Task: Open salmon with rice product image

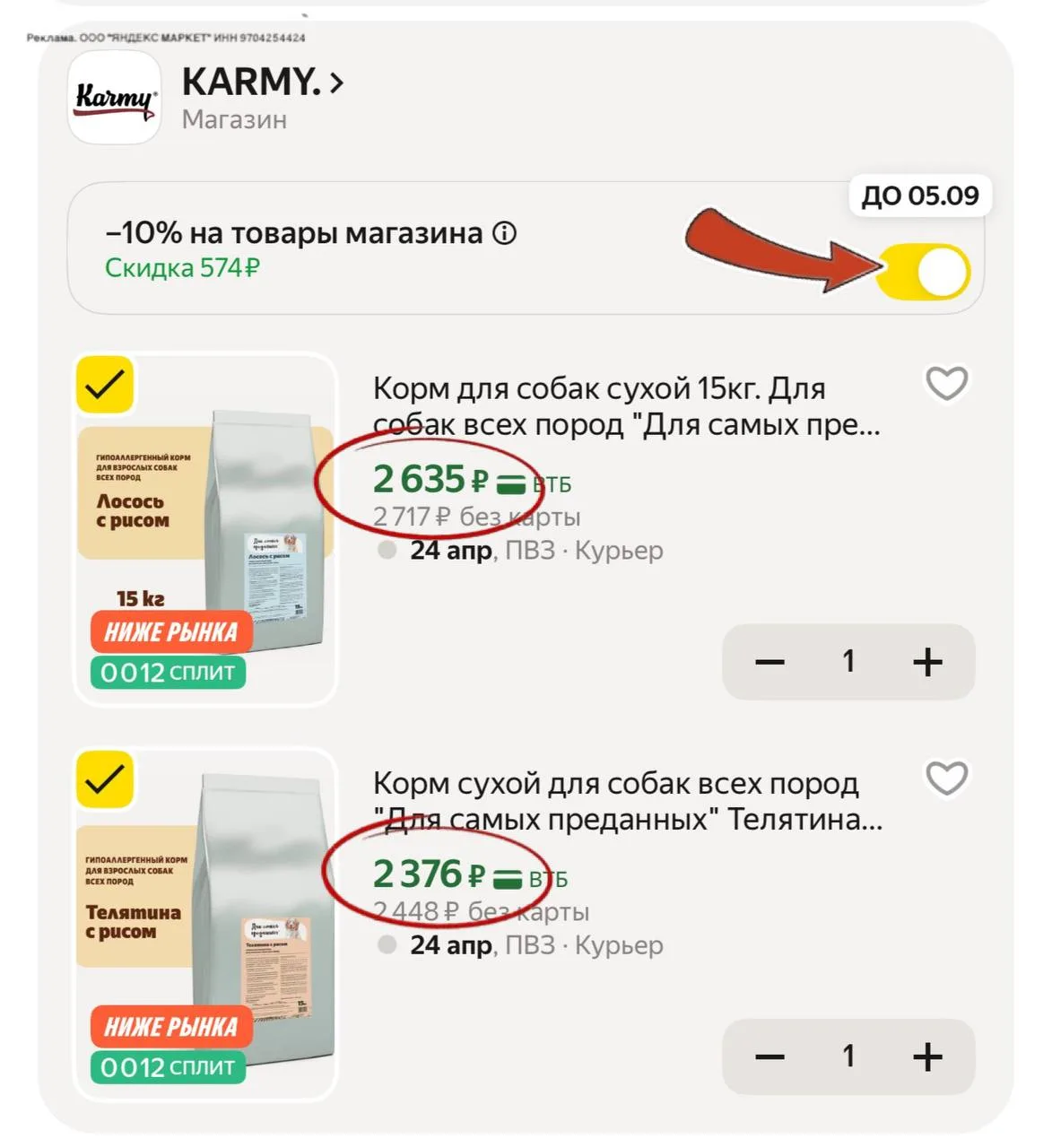Action: point(204,529)
